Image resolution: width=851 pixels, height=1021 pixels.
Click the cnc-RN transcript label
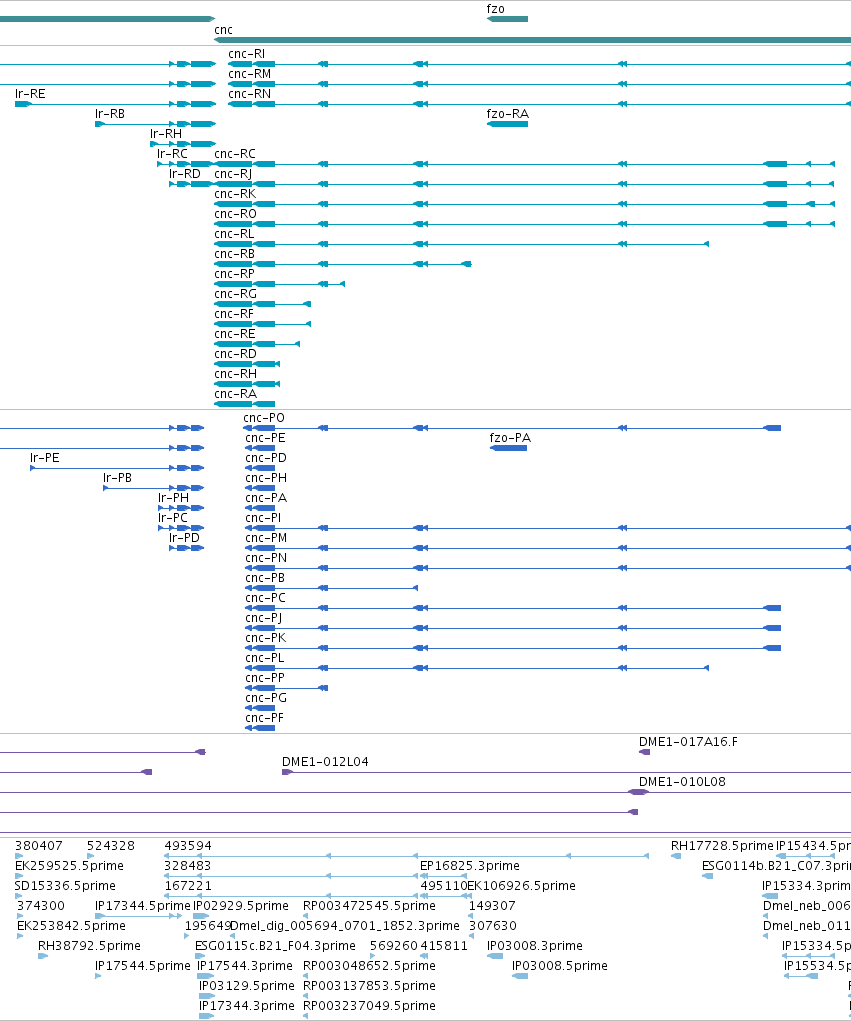(x=249, y=94)
